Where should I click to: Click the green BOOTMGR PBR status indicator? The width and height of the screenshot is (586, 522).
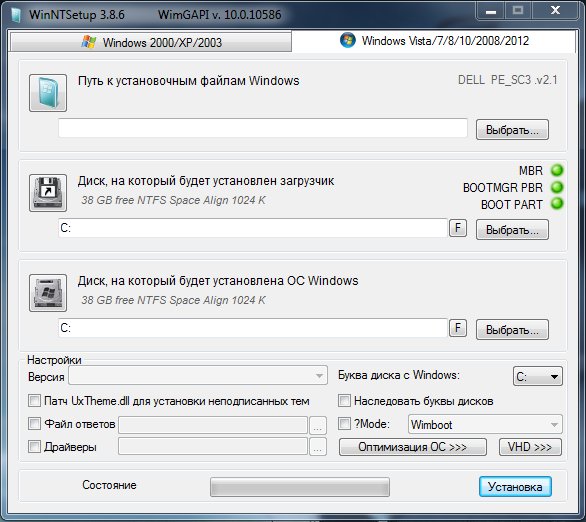(x=557, y=187)
